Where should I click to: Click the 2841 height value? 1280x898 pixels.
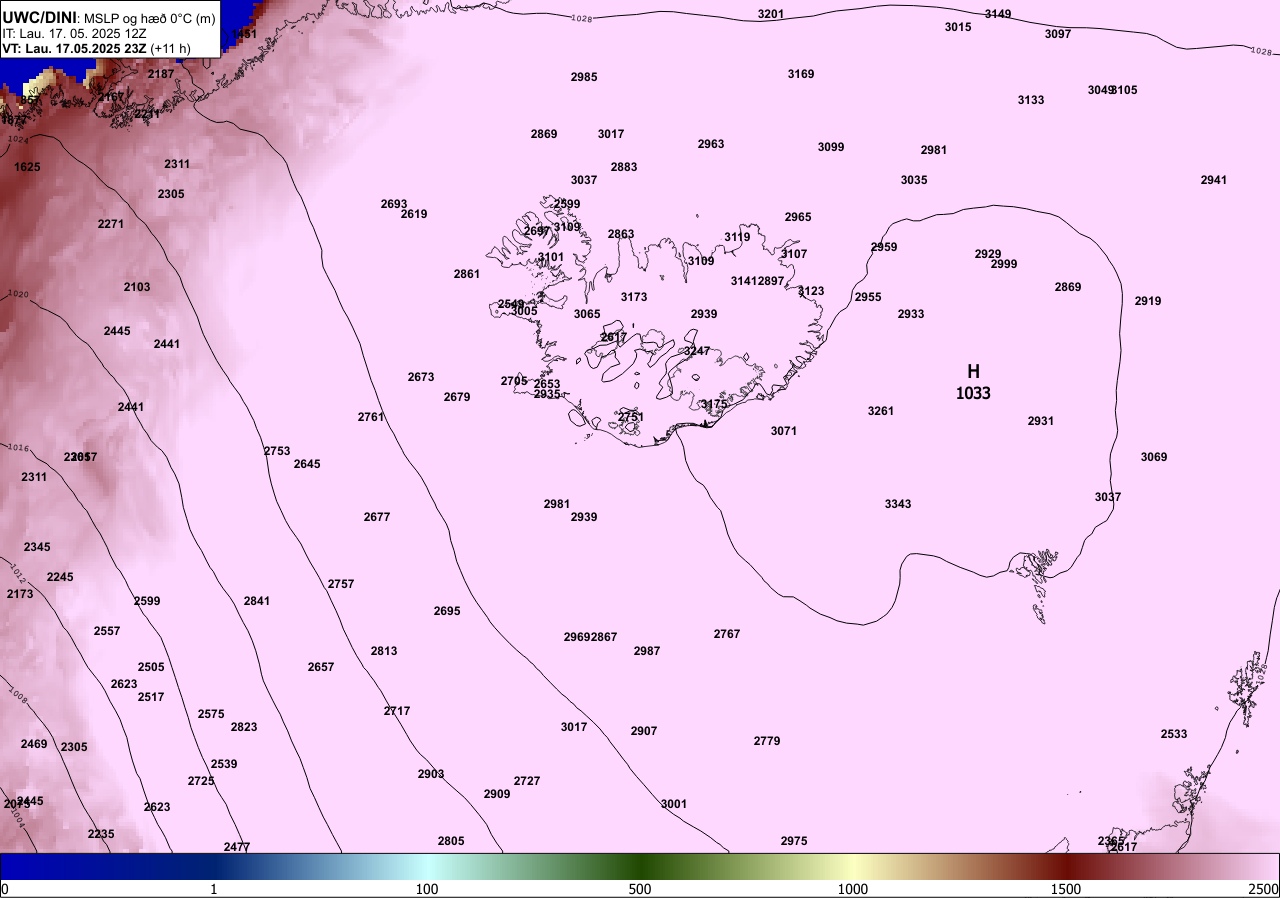tap(257, 601)
